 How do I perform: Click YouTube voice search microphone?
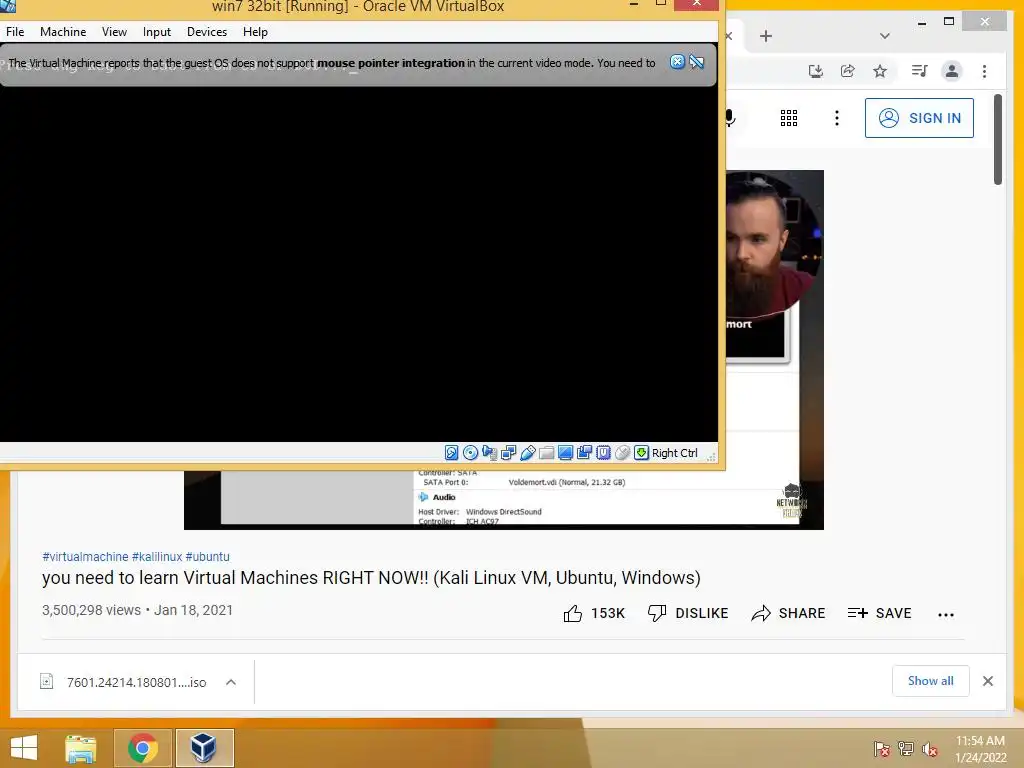[730, 118]
